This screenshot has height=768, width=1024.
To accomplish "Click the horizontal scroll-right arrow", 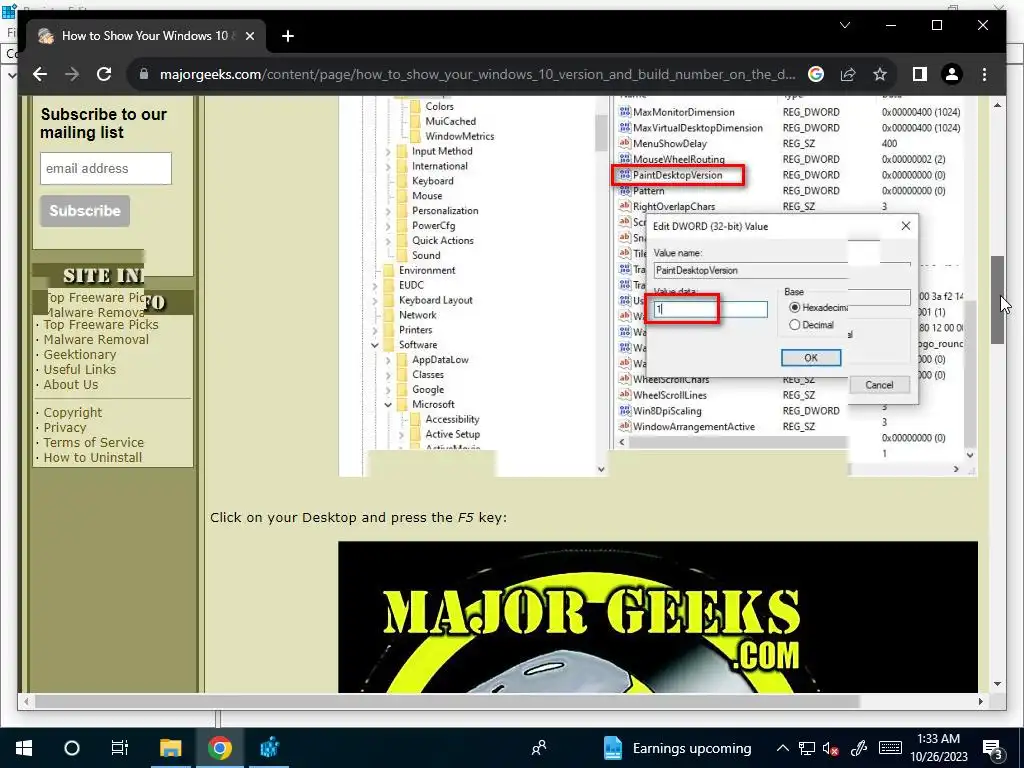I will 980,701.
